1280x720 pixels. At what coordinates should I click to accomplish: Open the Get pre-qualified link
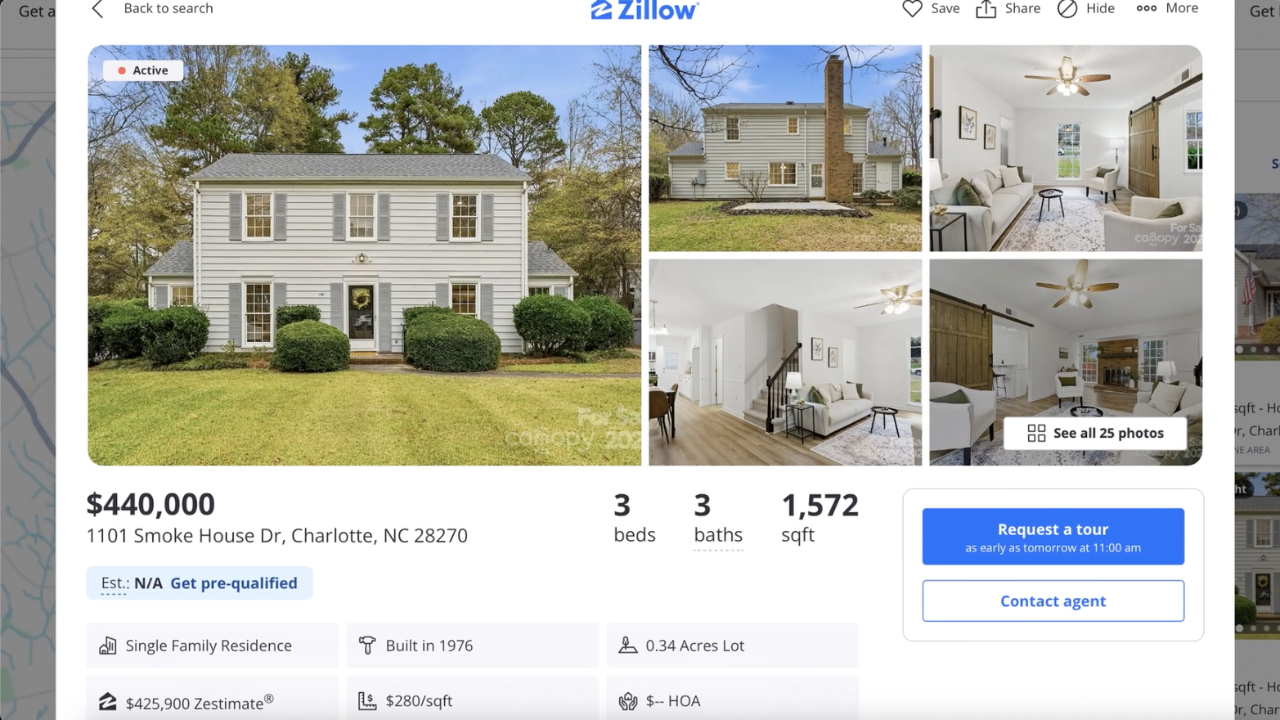pos(233,583)
